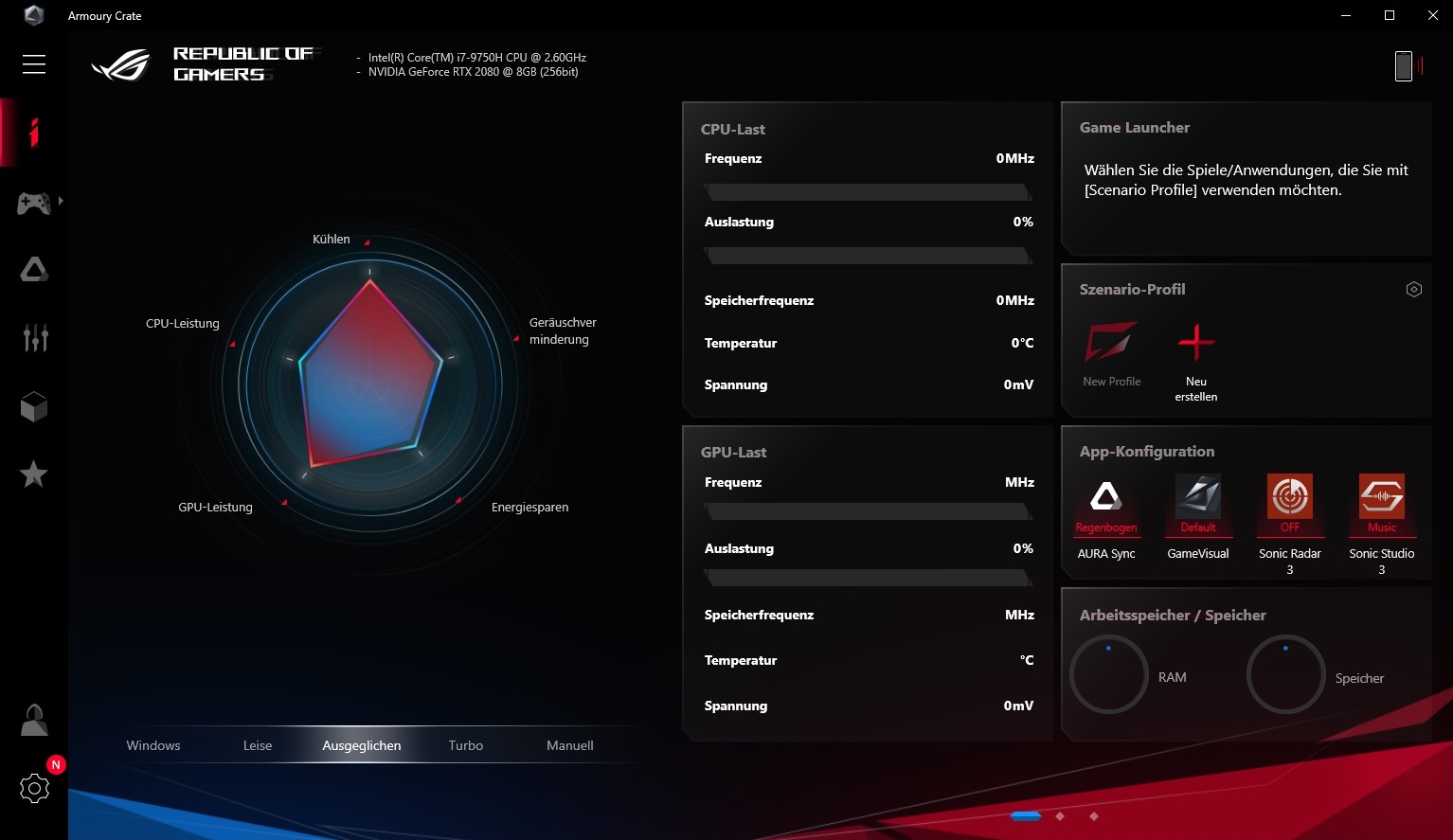Click the GPU-Leistung radar label
This screenshot has height=840, width=1453.
point(216,508)
